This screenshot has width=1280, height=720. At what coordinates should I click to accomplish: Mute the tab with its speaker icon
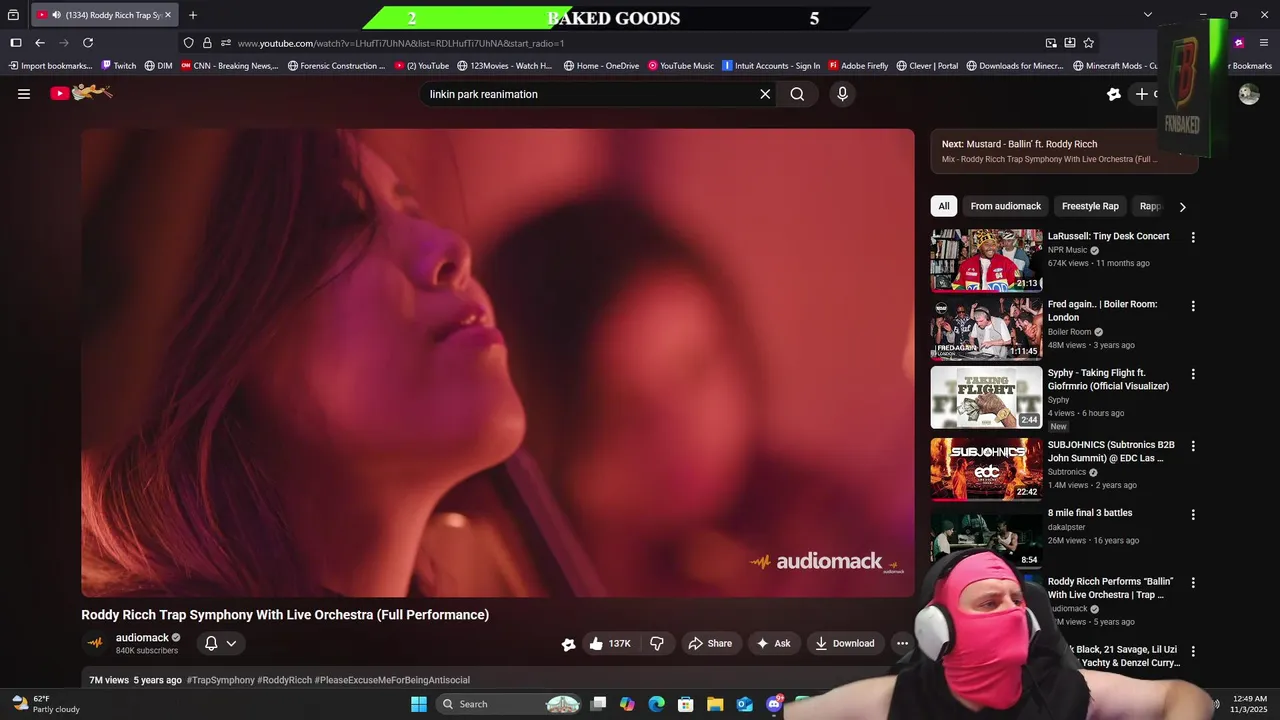[x=56, y=15]
